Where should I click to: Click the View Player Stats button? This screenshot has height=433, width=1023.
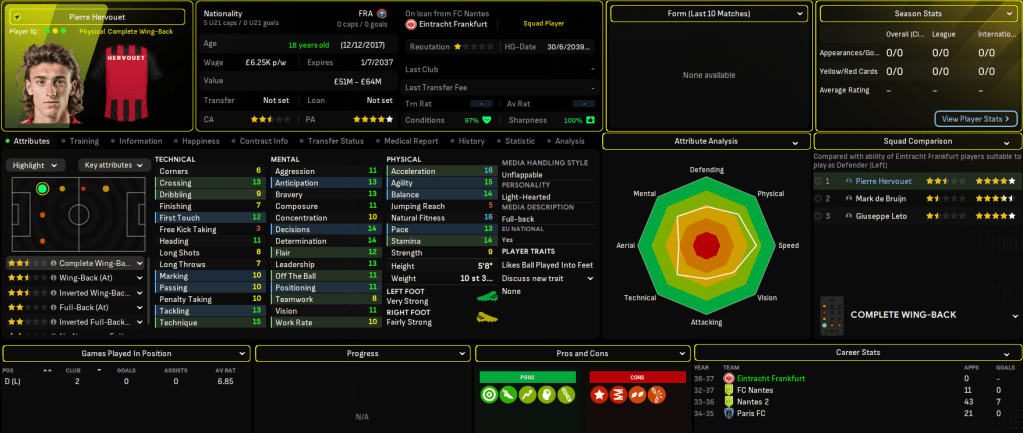coord(976,119)
